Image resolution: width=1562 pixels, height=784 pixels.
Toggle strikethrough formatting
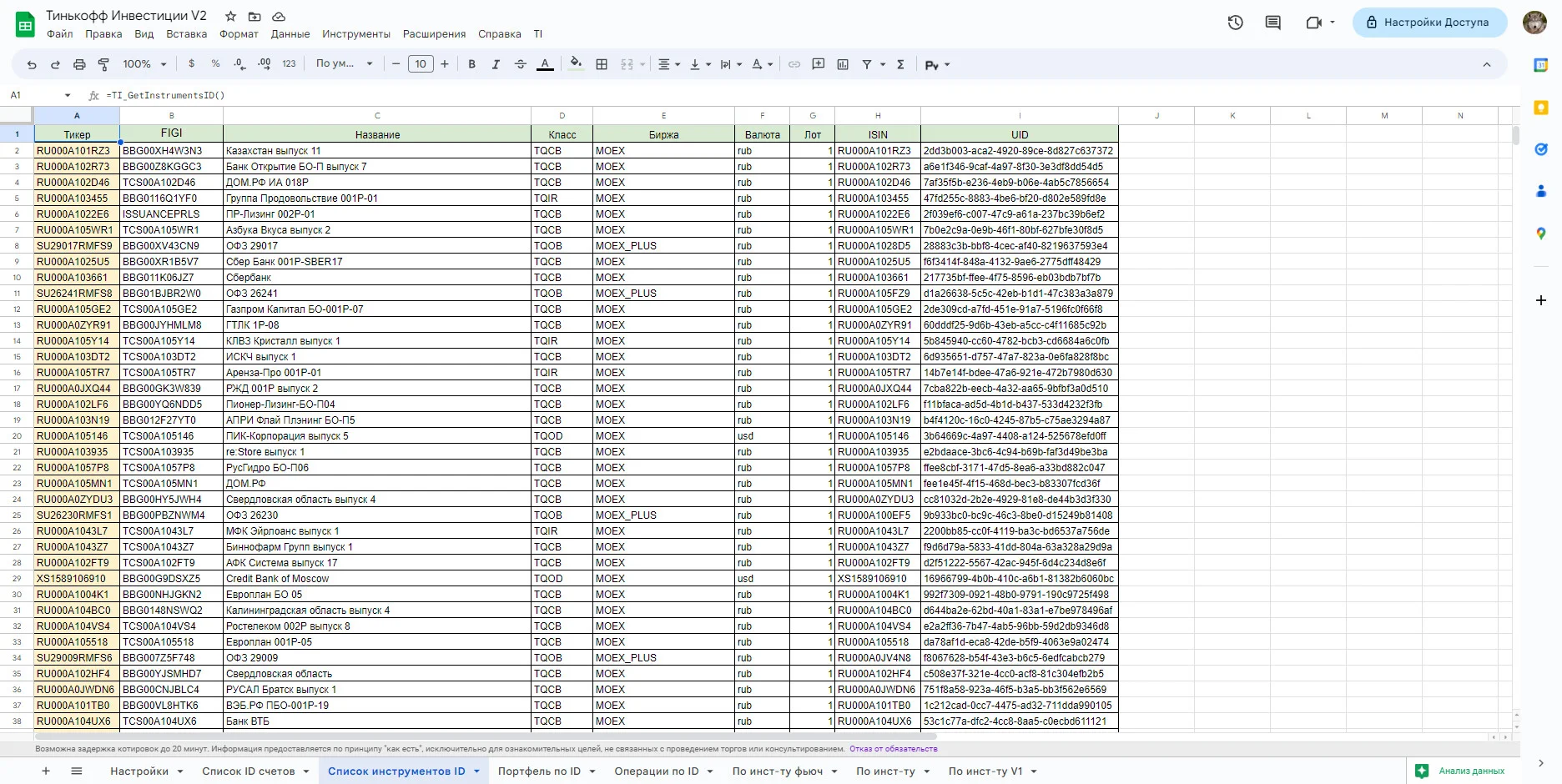pos(521,64)
